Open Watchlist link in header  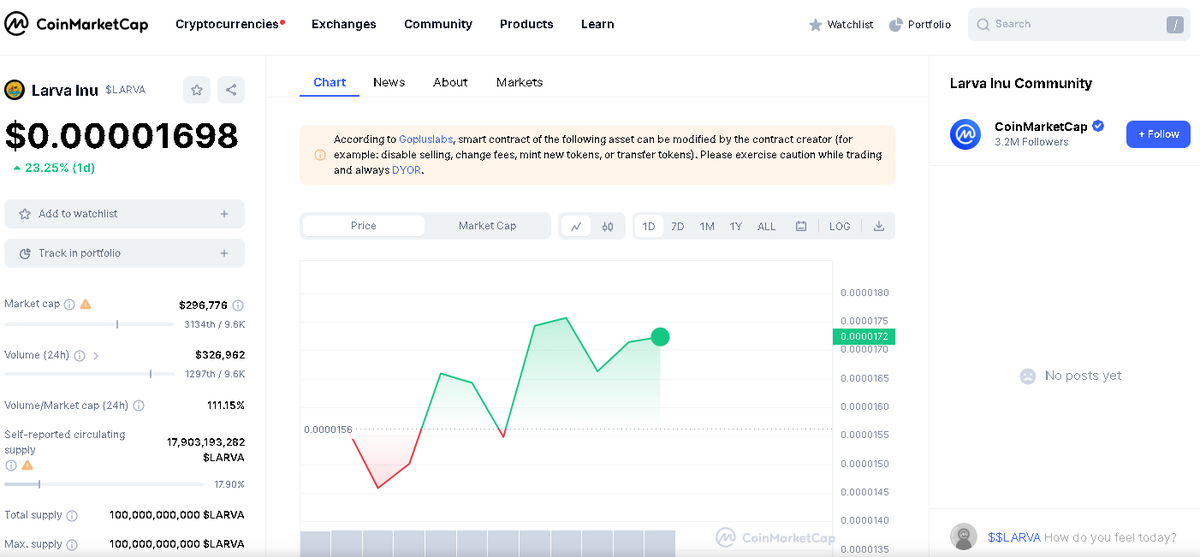pyautogui.click(x=841, y=25)
